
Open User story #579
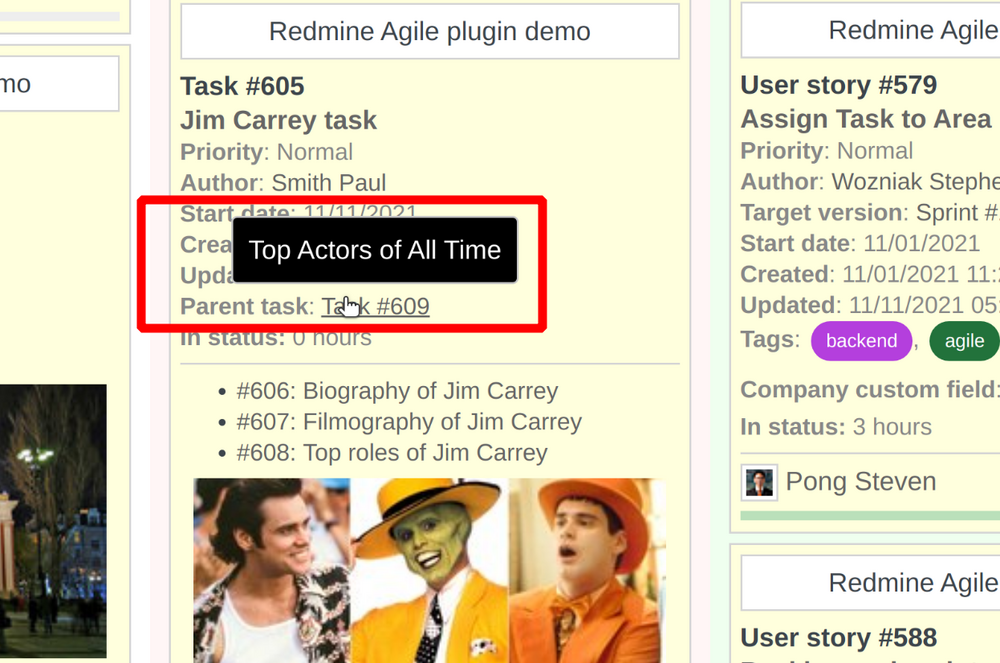838,85
